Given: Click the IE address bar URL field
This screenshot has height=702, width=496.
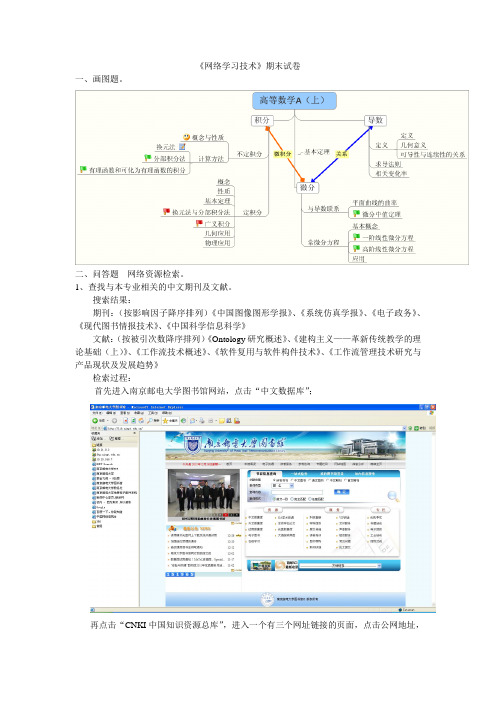Looking at the screenshot, I should (254, 428).
